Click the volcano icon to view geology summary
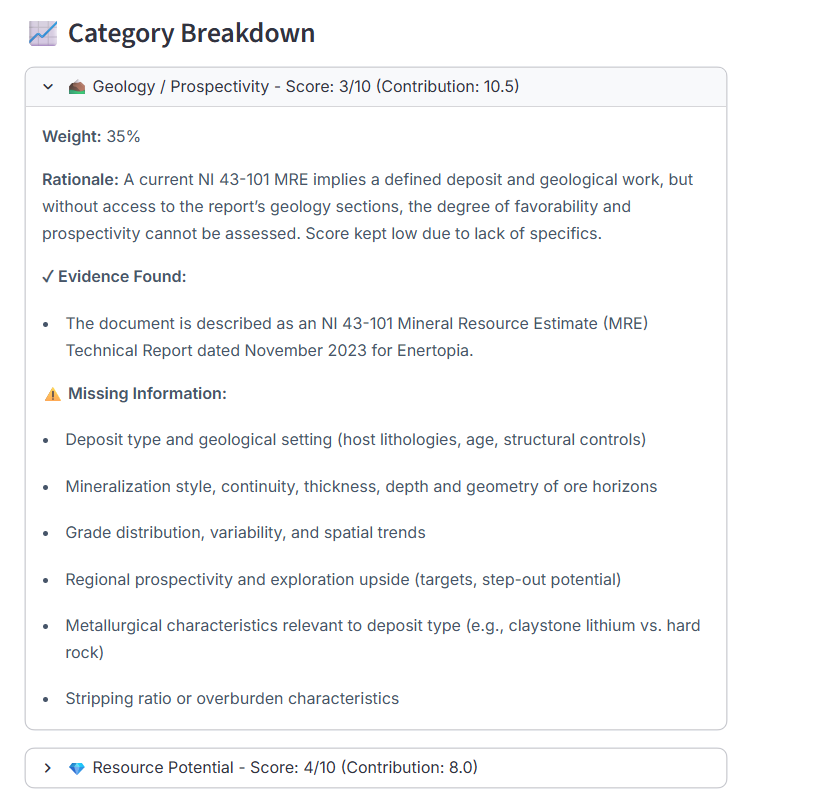The width and height of the screenshot is (832, 790). (x=77, y=87)
